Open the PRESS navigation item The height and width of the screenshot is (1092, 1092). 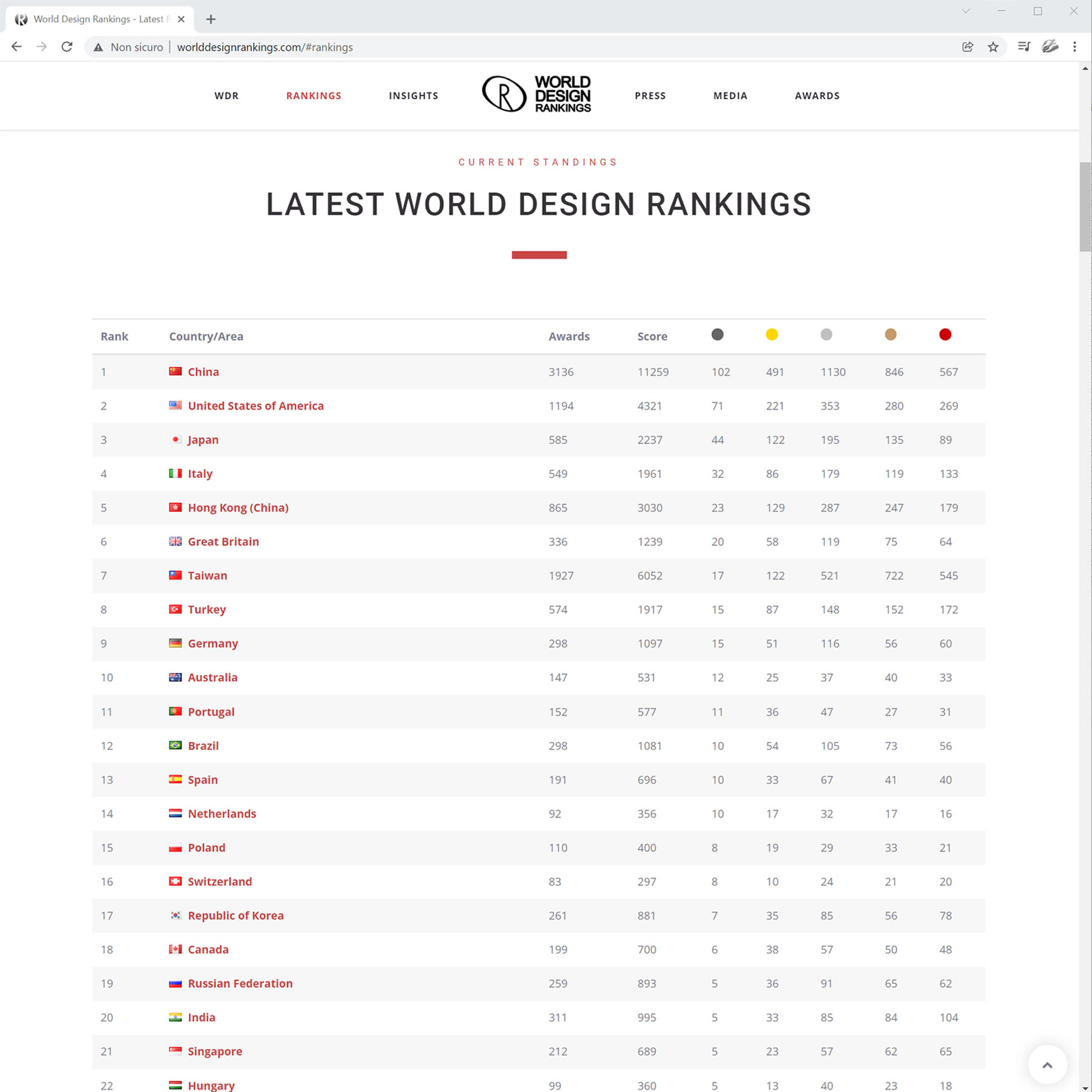pyautogui.click(x=650, y=96)
